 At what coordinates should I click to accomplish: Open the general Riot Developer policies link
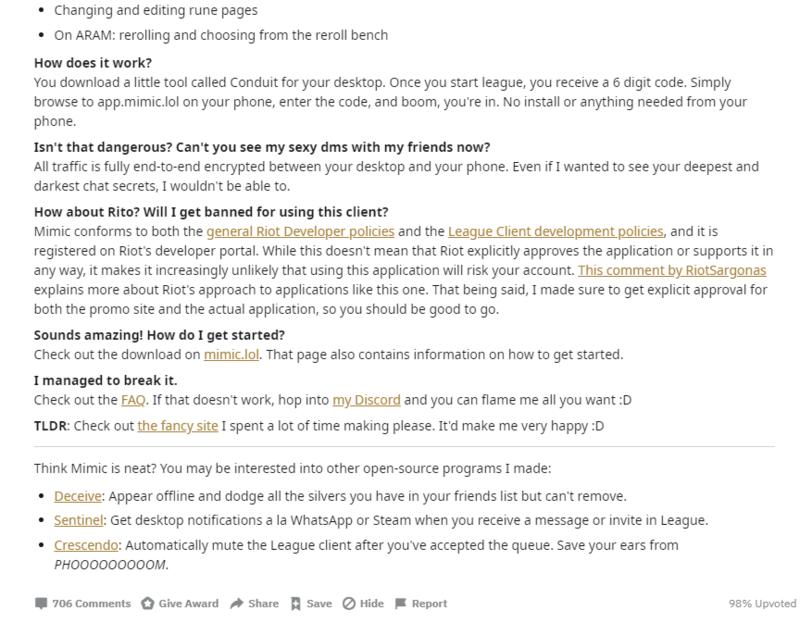(300, 231)
